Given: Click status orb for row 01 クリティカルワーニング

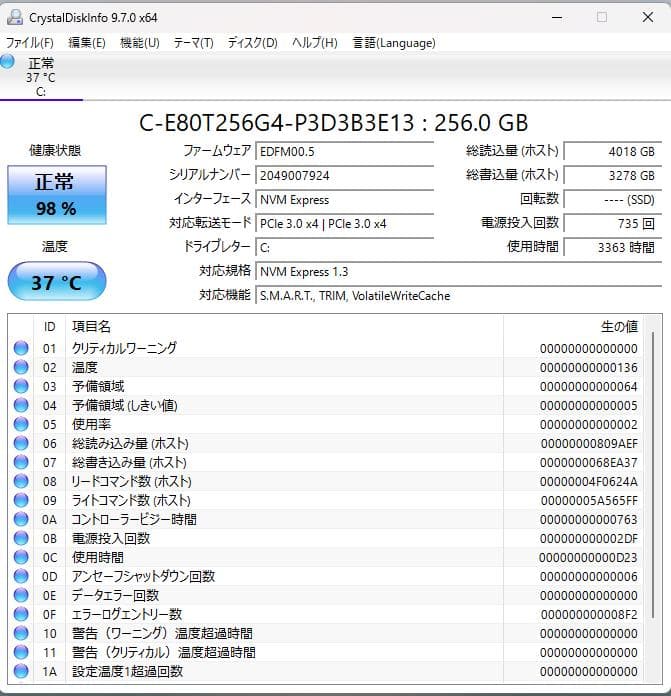Looking at the screenshot, I should pos(21,348).
